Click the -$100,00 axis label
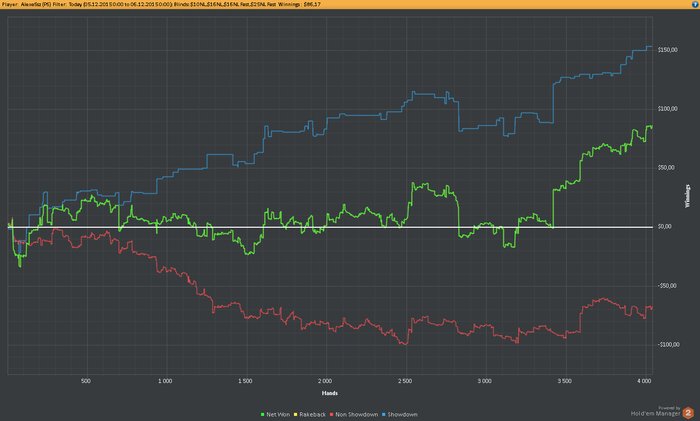This screenshot has height=421, width=700. (668, 345)
